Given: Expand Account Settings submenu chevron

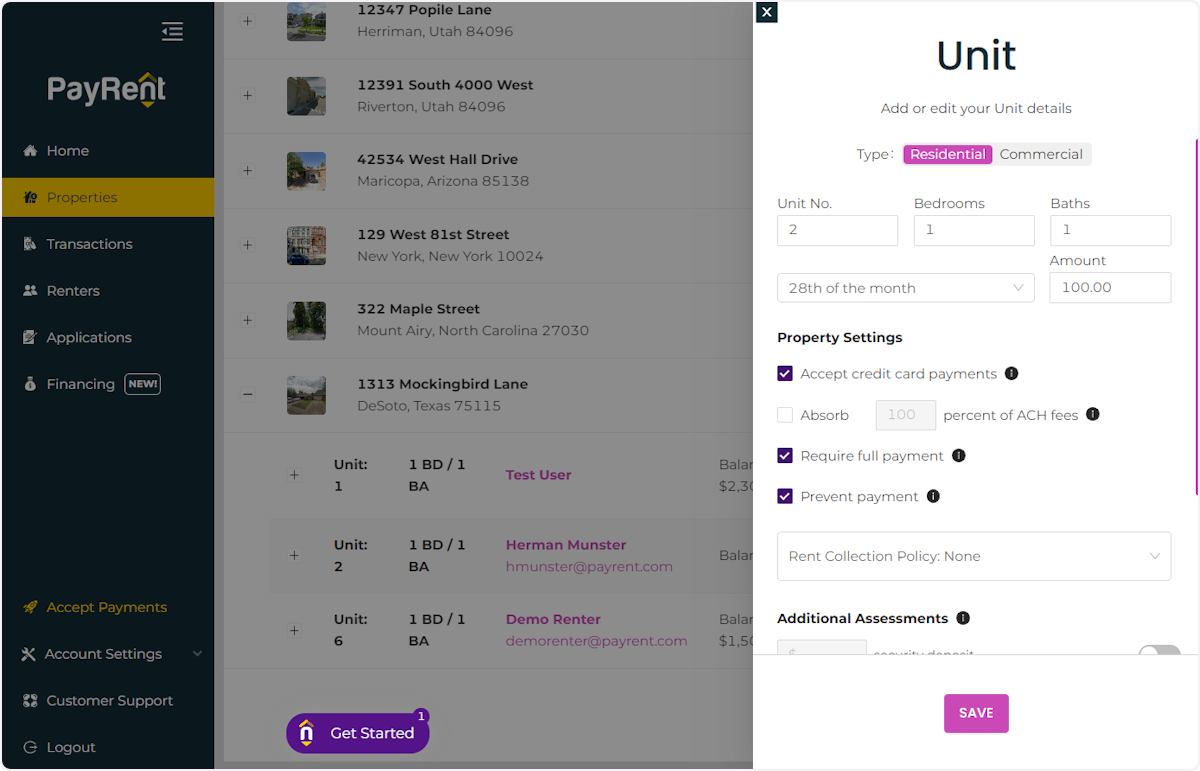Looking at the screenshot, I should [197, 654].
